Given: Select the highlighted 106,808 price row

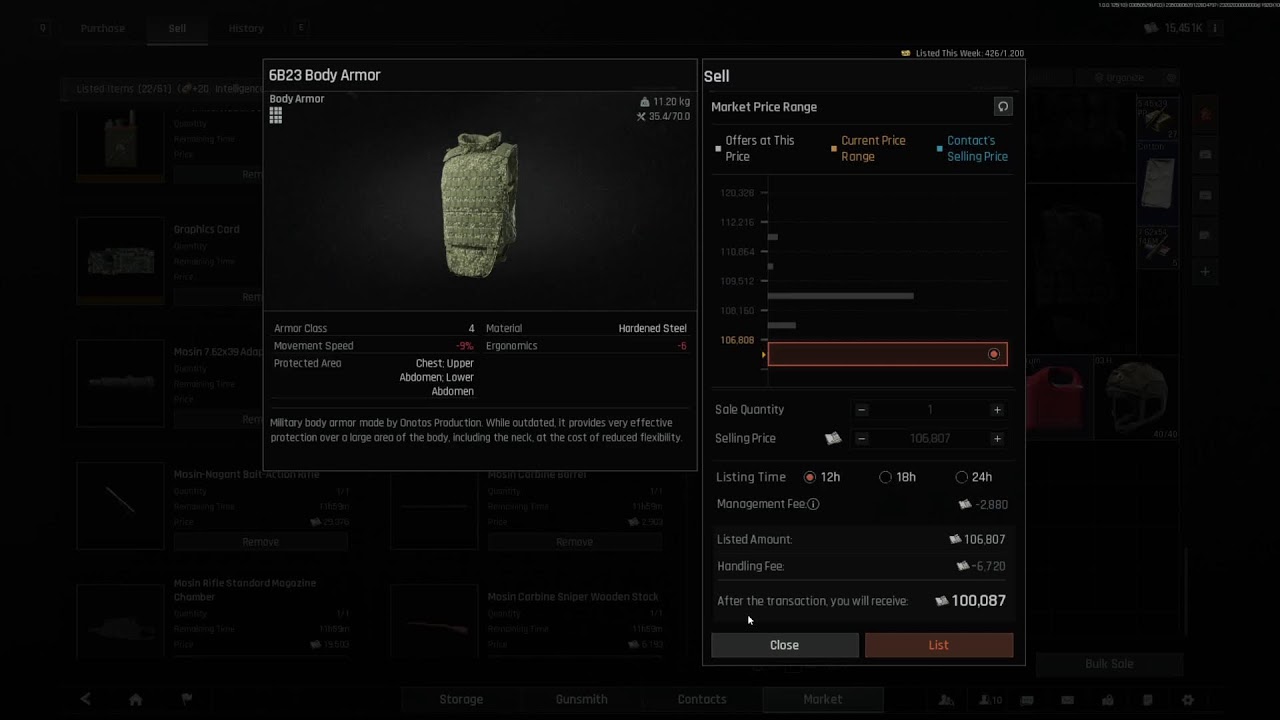Looking at the screenshot, I should click(x=887, y=354).
